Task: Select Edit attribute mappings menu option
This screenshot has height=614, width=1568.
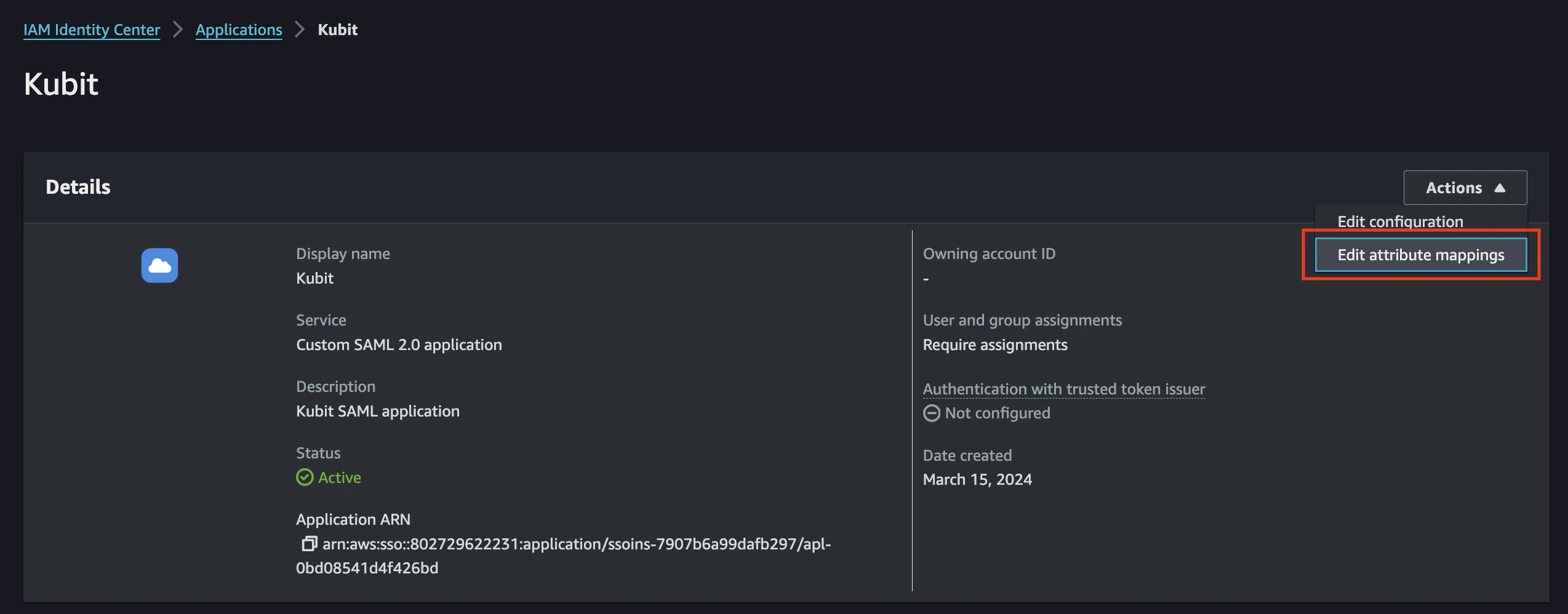Action: [x=1420, y=255]
